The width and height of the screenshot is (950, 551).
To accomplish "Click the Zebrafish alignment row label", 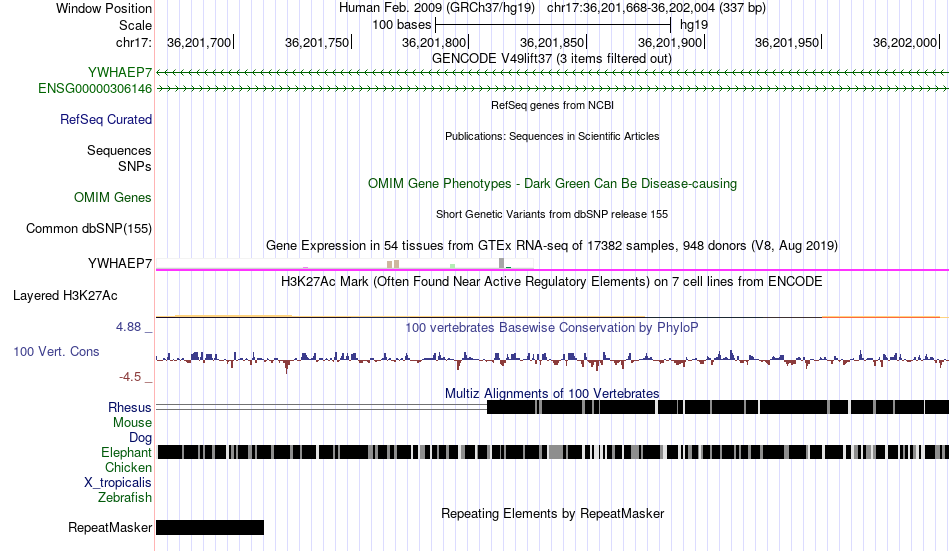I will point(125,497).
